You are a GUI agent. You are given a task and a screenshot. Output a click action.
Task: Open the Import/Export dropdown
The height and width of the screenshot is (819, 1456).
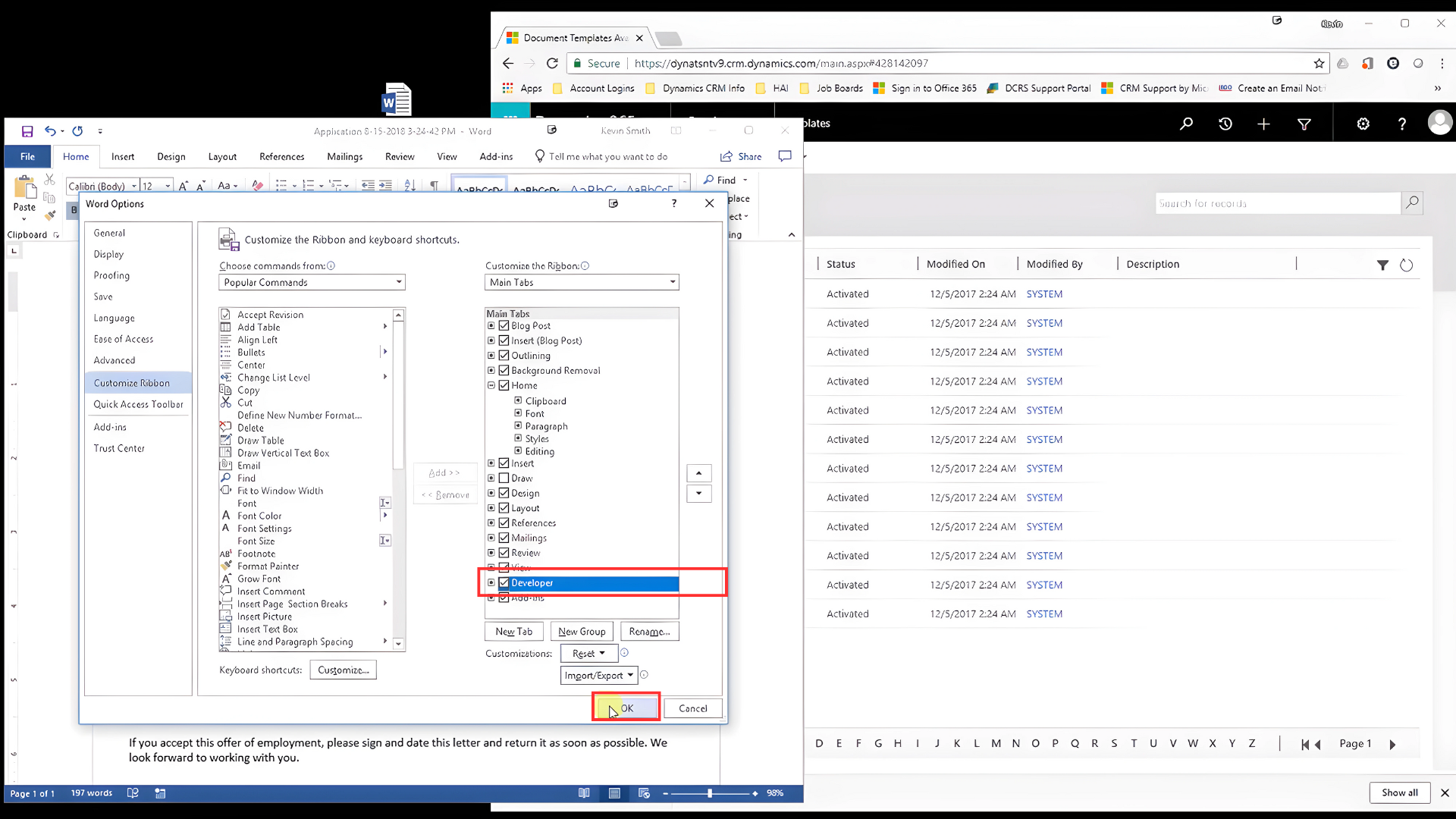coord(598,676)
